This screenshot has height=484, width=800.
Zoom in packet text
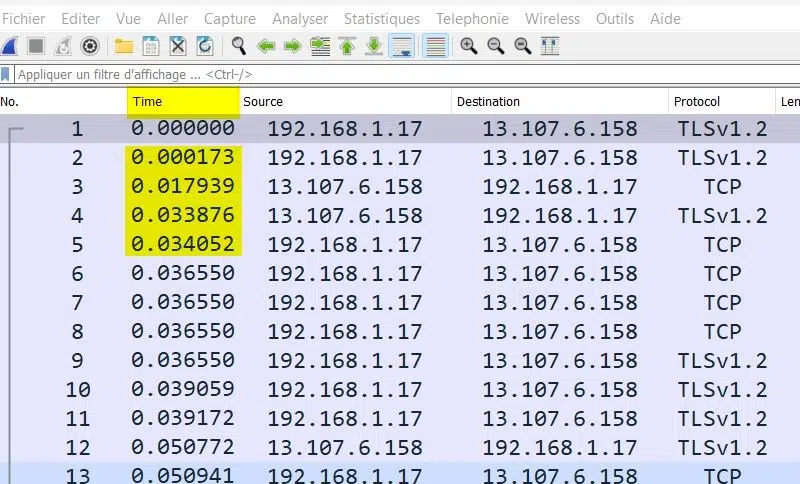point(468,46)
